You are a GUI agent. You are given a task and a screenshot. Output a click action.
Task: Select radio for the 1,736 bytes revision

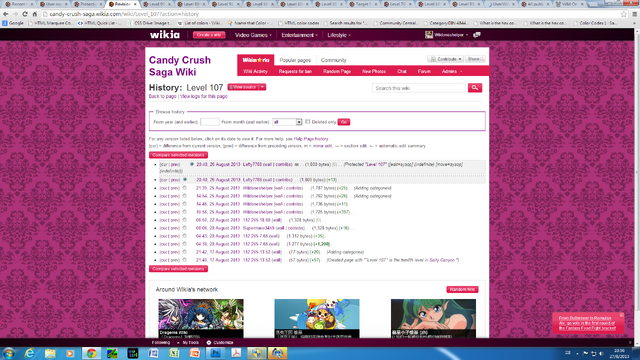click(x=184, y=204)
